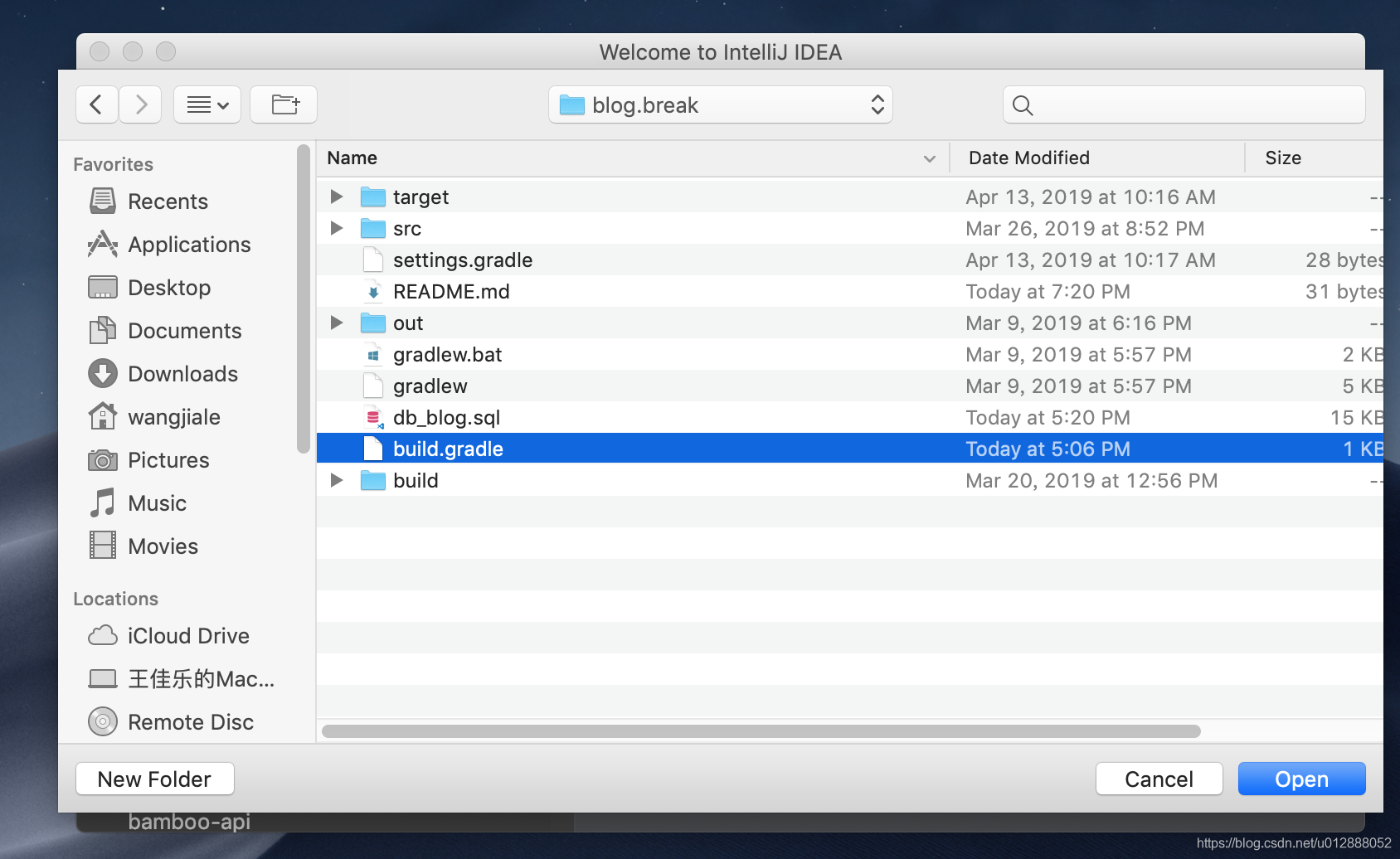The width and height of the screenshot is (1400, 859).
Task: Select the settings.gradle file icon
Action: pyautogui.click(x=373, y=260)
